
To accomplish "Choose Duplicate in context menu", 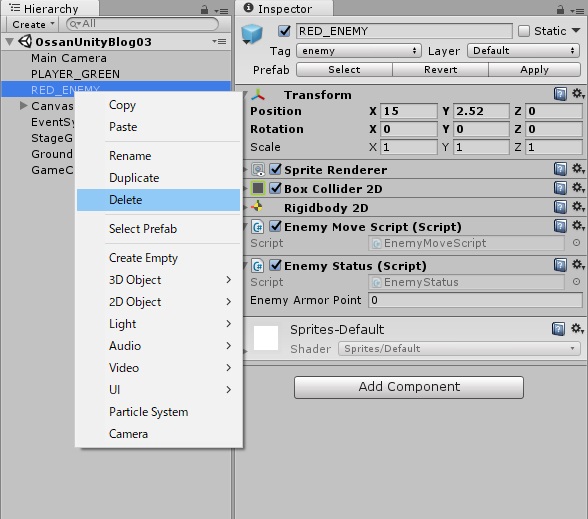I will pos(158,178).
